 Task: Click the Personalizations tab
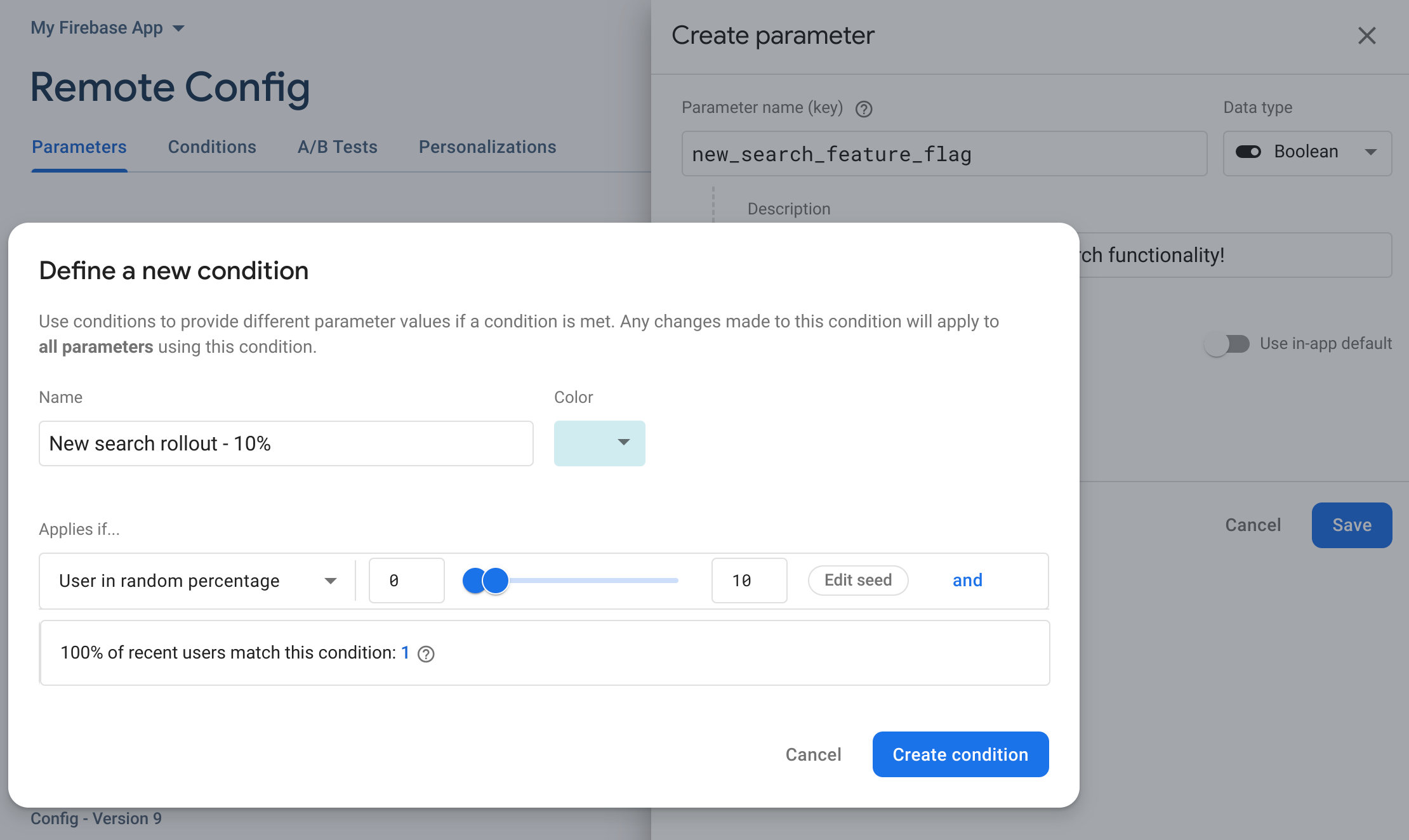(x=487, y=146)
